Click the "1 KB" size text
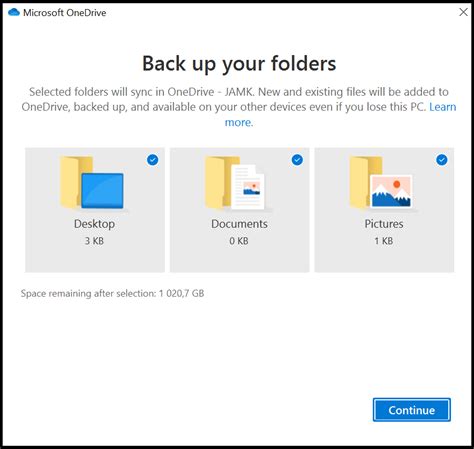Image resolution: width=474 pixels, height=449 pixels. (384, 241)
